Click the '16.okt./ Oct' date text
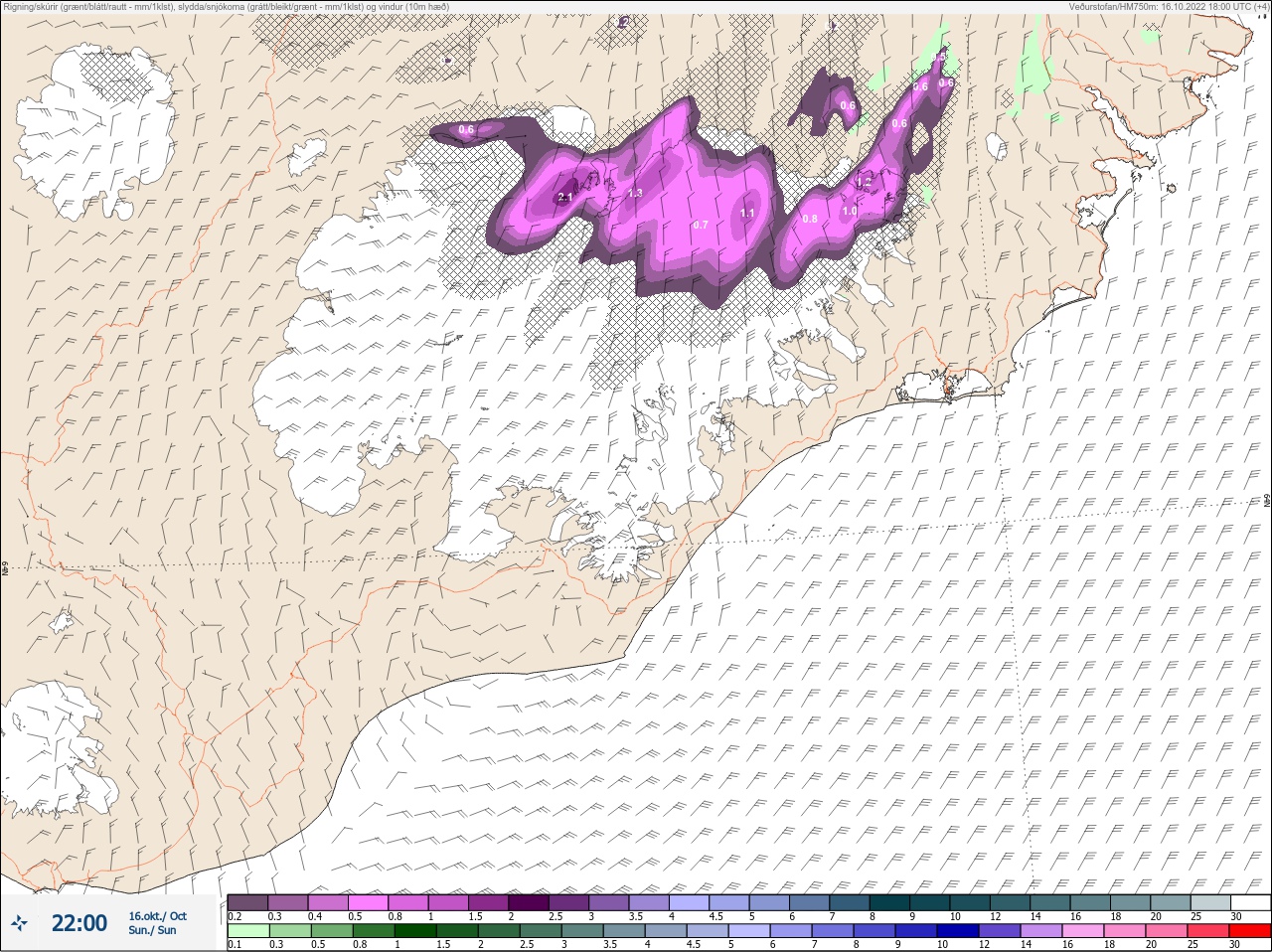 (157, 916)
